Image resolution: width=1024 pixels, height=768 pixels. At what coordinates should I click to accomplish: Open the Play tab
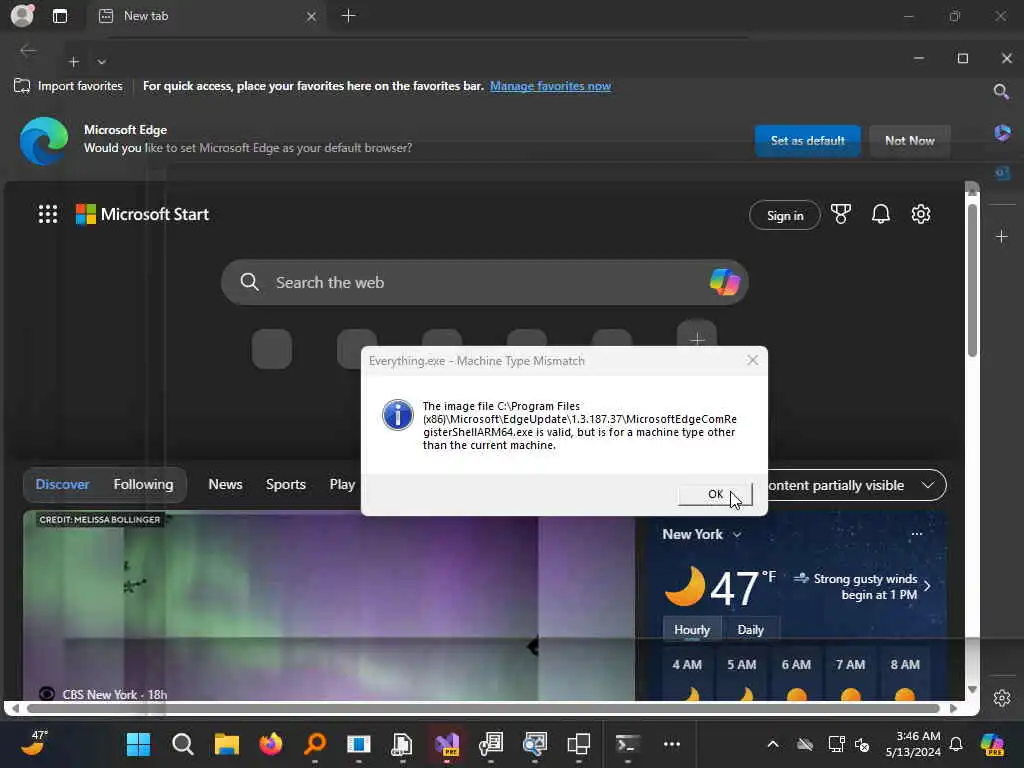(342, 485)
